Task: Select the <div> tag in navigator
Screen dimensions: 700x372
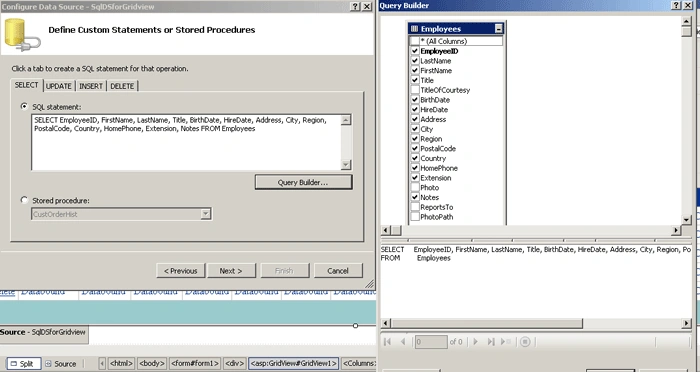Action: click(x=234, y=364)
